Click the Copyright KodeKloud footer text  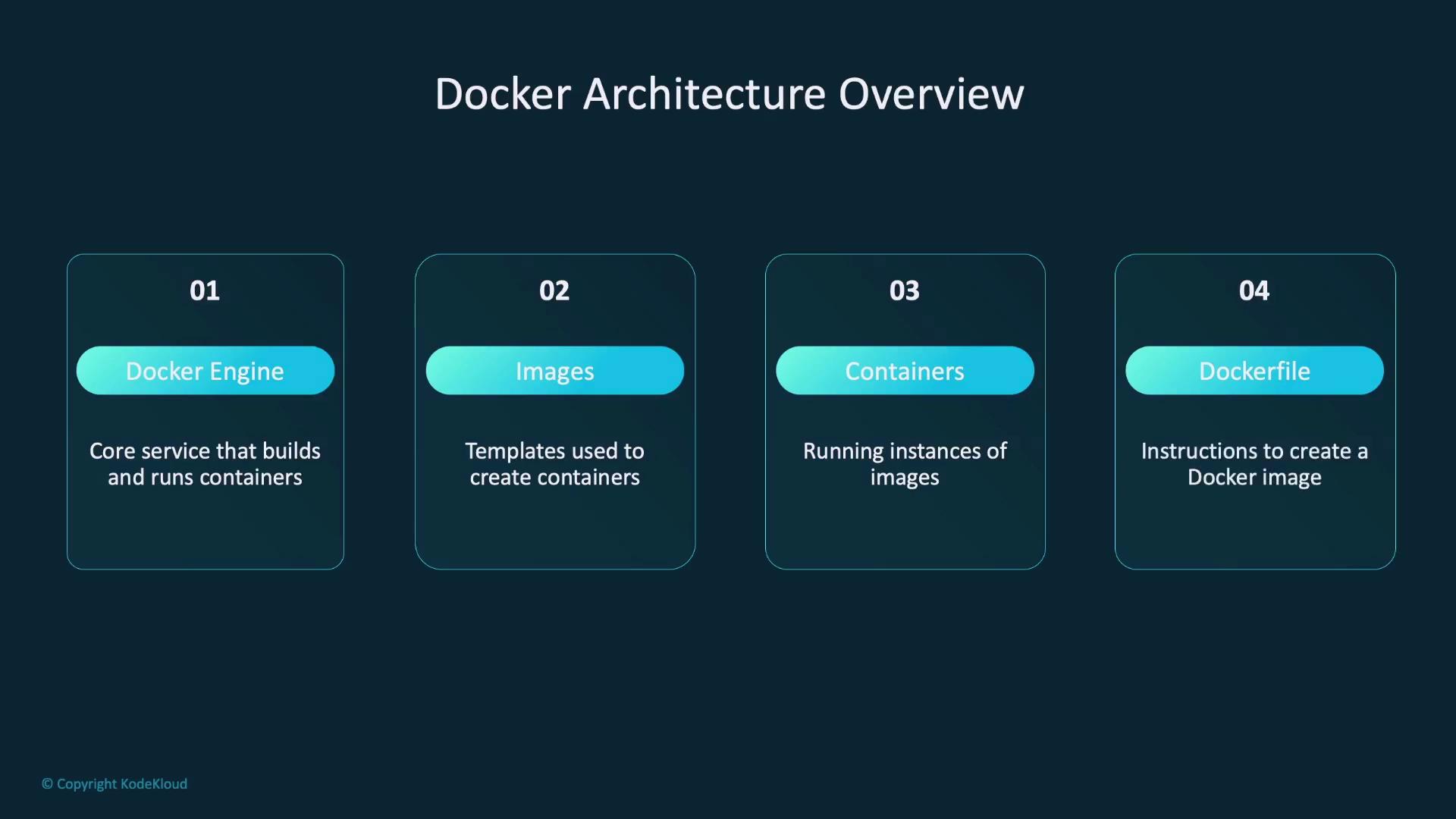(115, 783)
